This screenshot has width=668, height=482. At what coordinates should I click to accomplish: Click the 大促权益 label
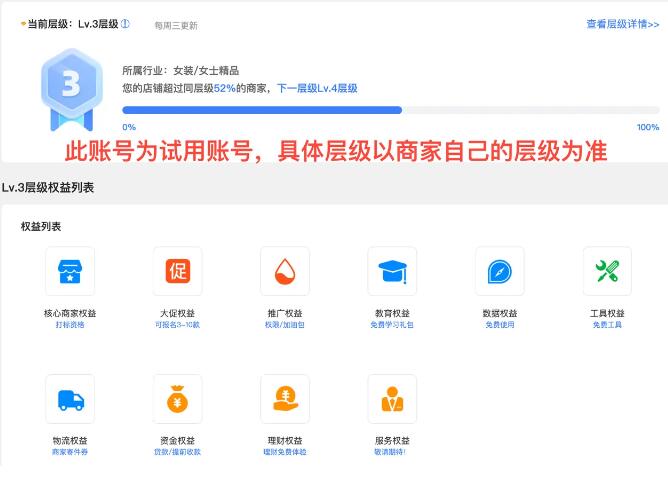click(178, 313)
